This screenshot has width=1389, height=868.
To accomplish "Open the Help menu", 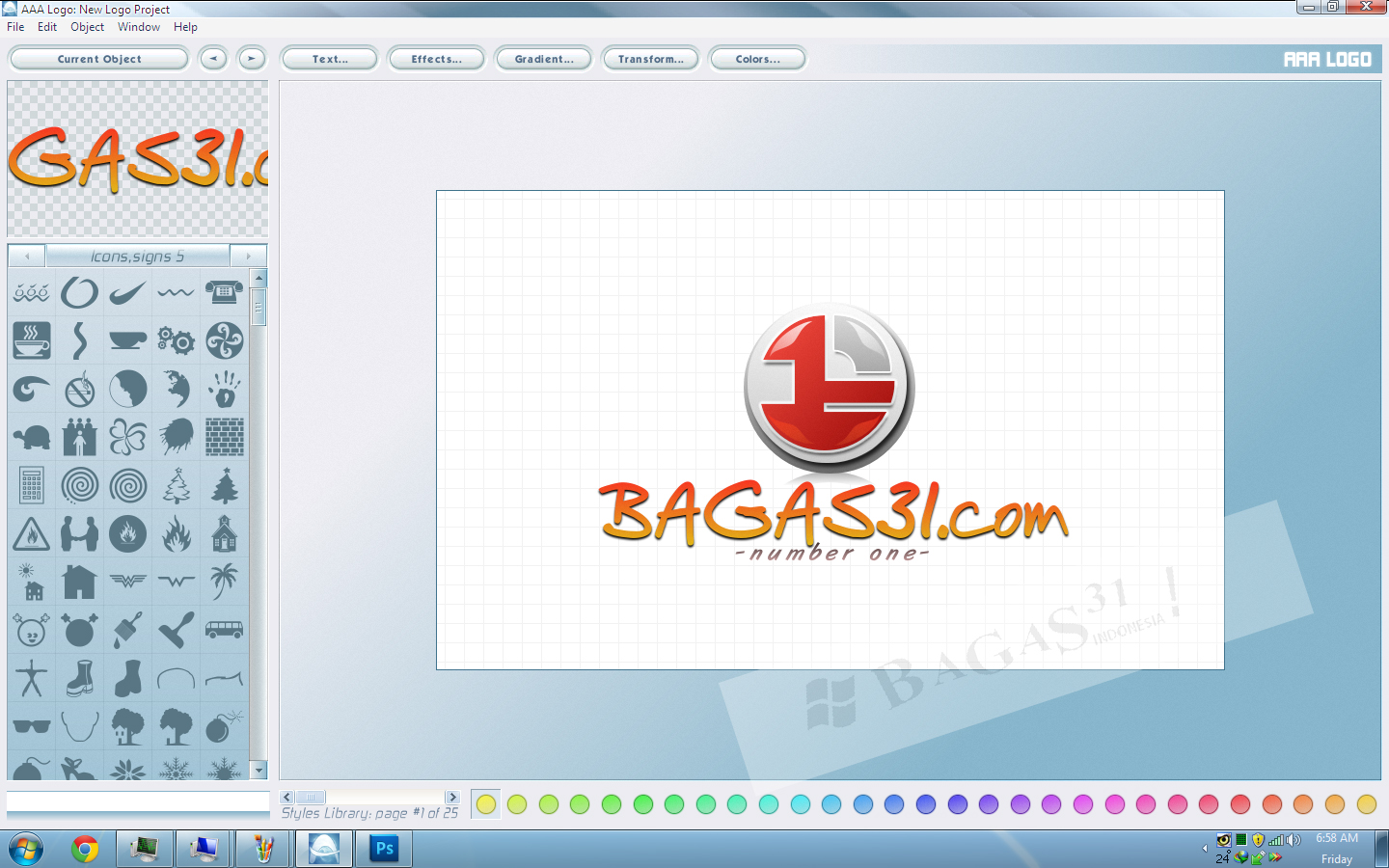I will pos(185,27).
